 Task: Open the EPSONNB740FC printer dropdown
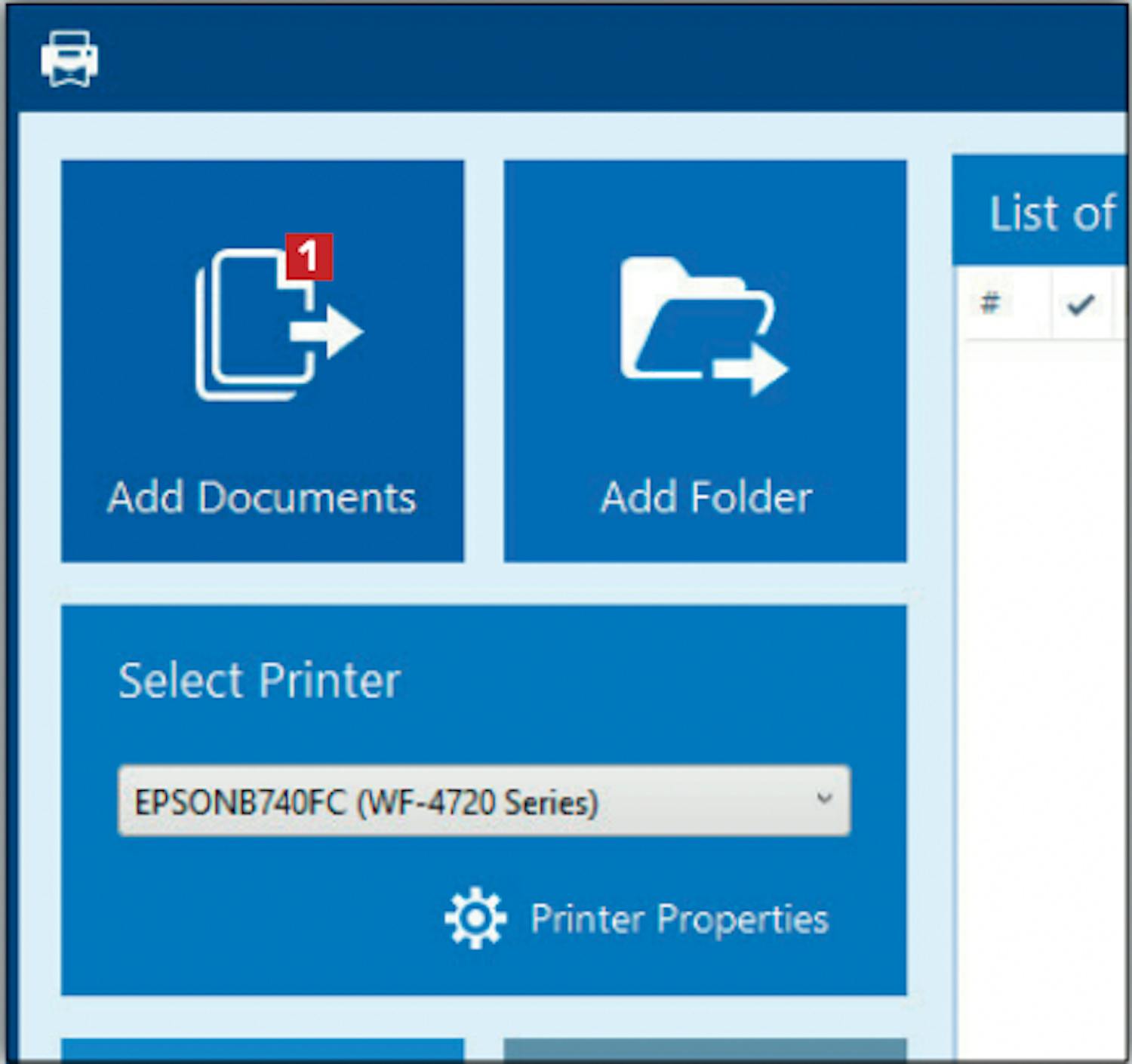tap(483, 801)
